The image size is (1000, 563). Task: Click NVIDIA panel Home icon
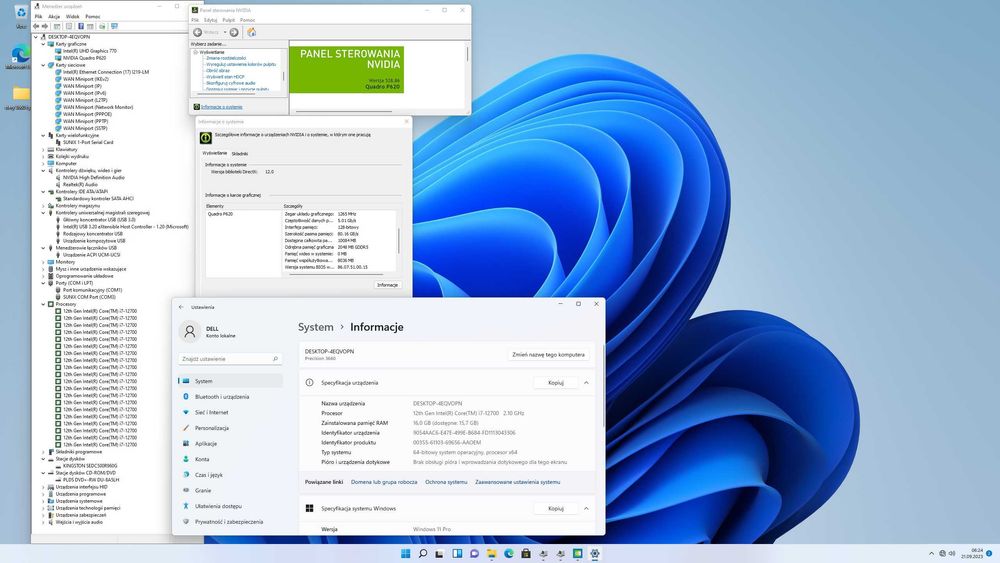click(251, 32)
